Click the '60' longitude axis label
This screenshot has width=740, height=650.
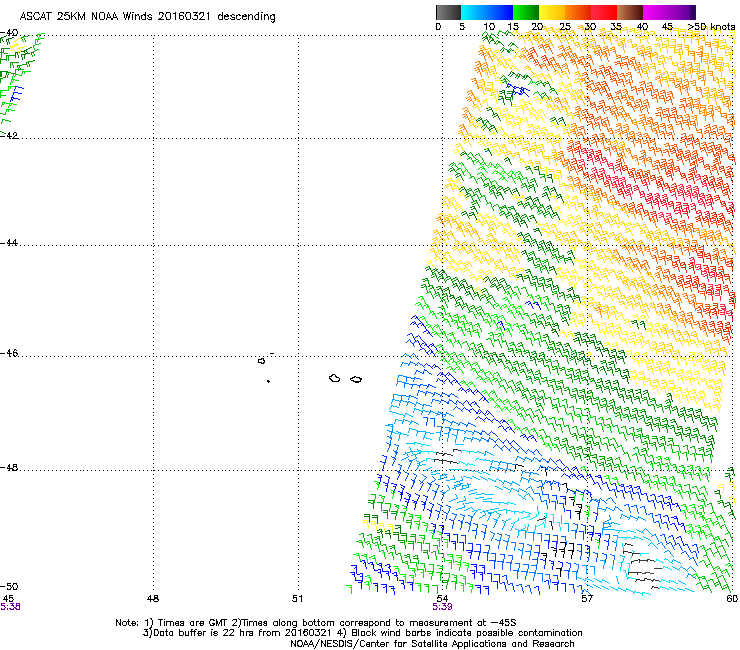point(732,599)
